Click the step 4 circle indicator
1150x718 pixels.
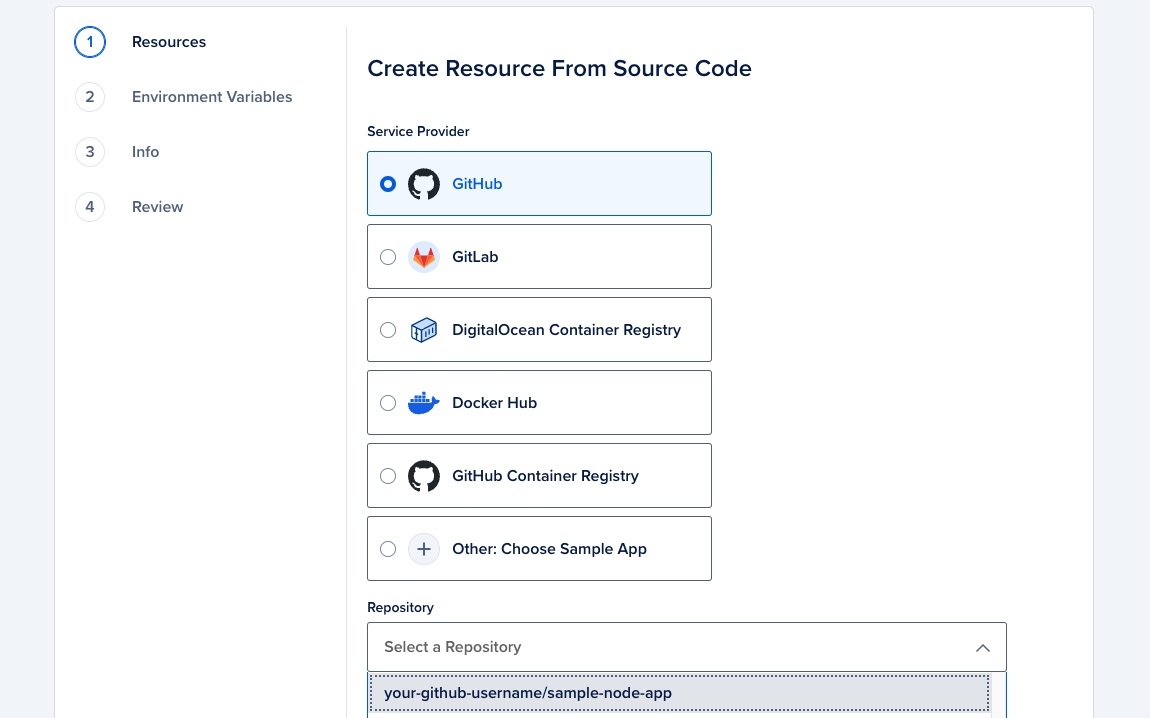90,207
